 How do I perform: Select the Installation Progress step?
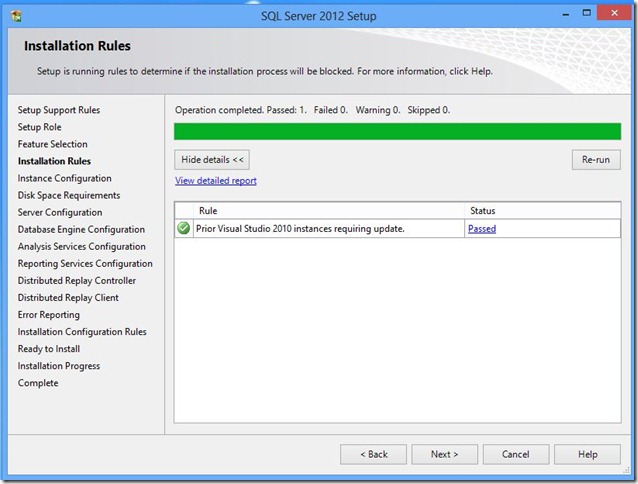(x=59, y=366)
